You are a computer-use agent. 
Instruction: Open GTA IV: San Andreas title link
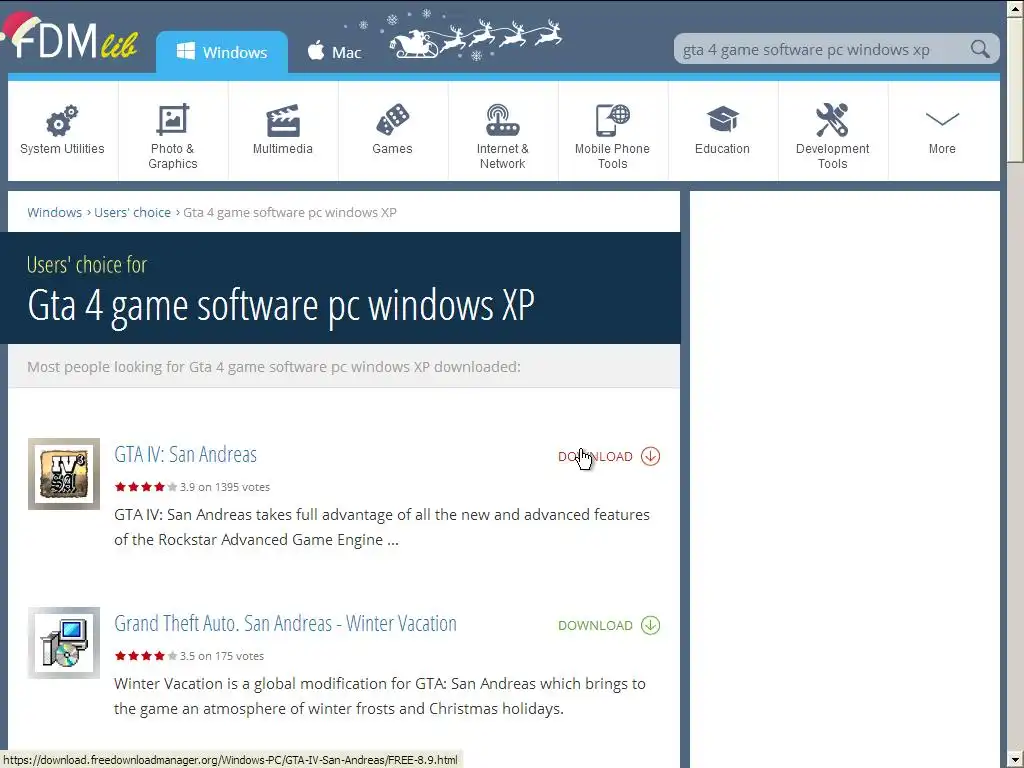[185, 455]
